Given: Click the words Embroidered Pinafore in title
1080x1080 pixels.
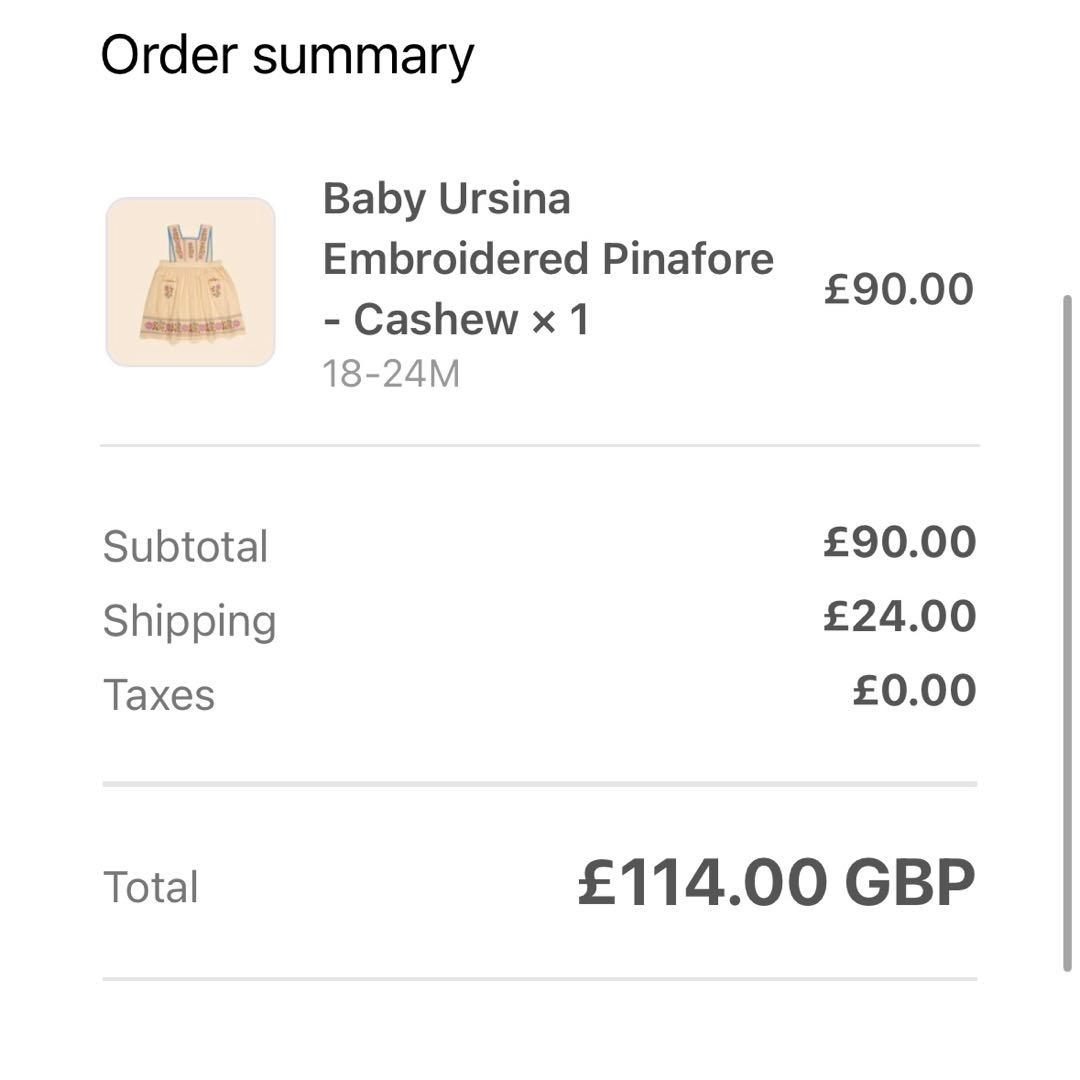Looking at the screenshot, I should (548, 259).
